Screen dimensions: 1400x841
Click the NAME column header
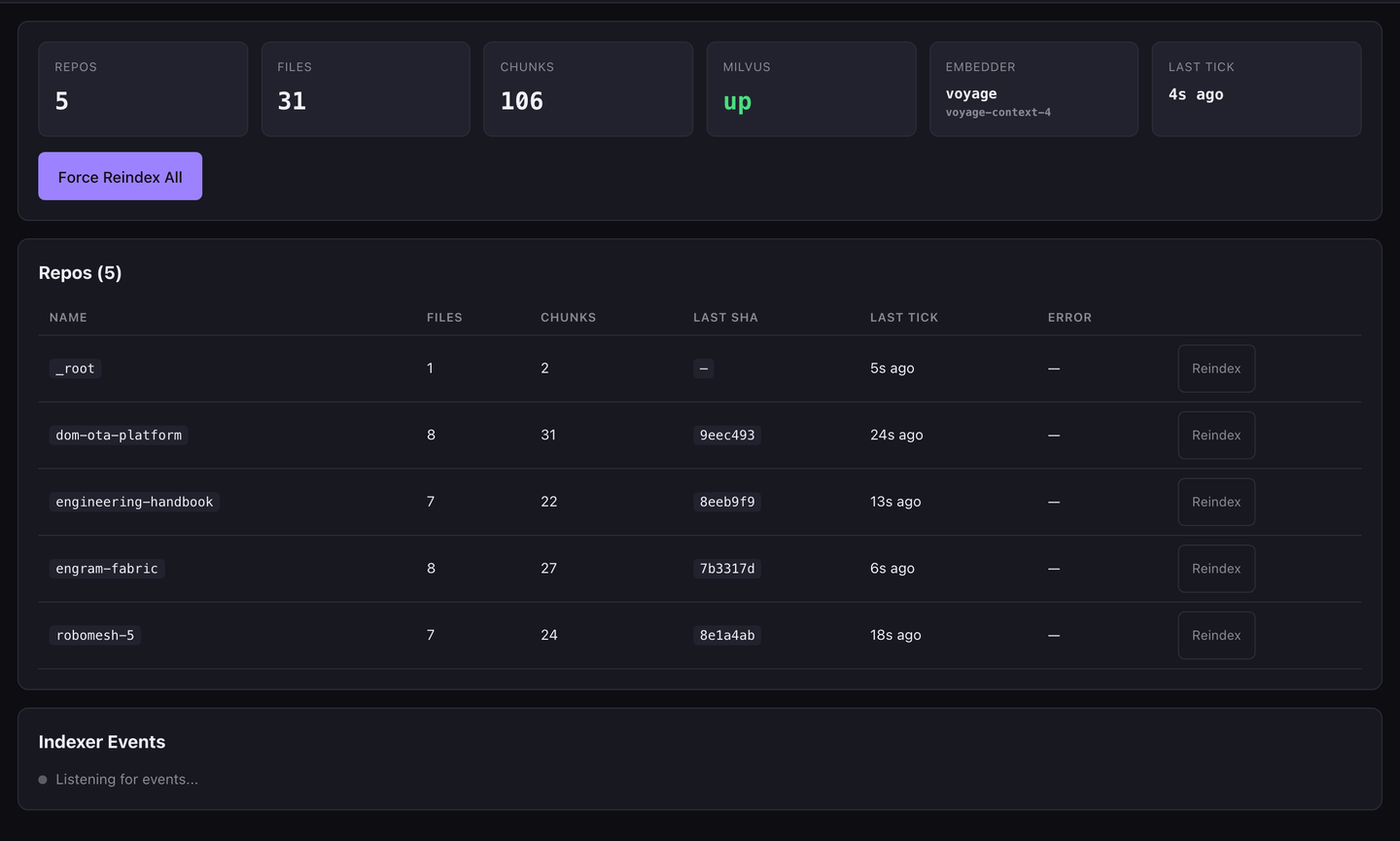point(68,318)
